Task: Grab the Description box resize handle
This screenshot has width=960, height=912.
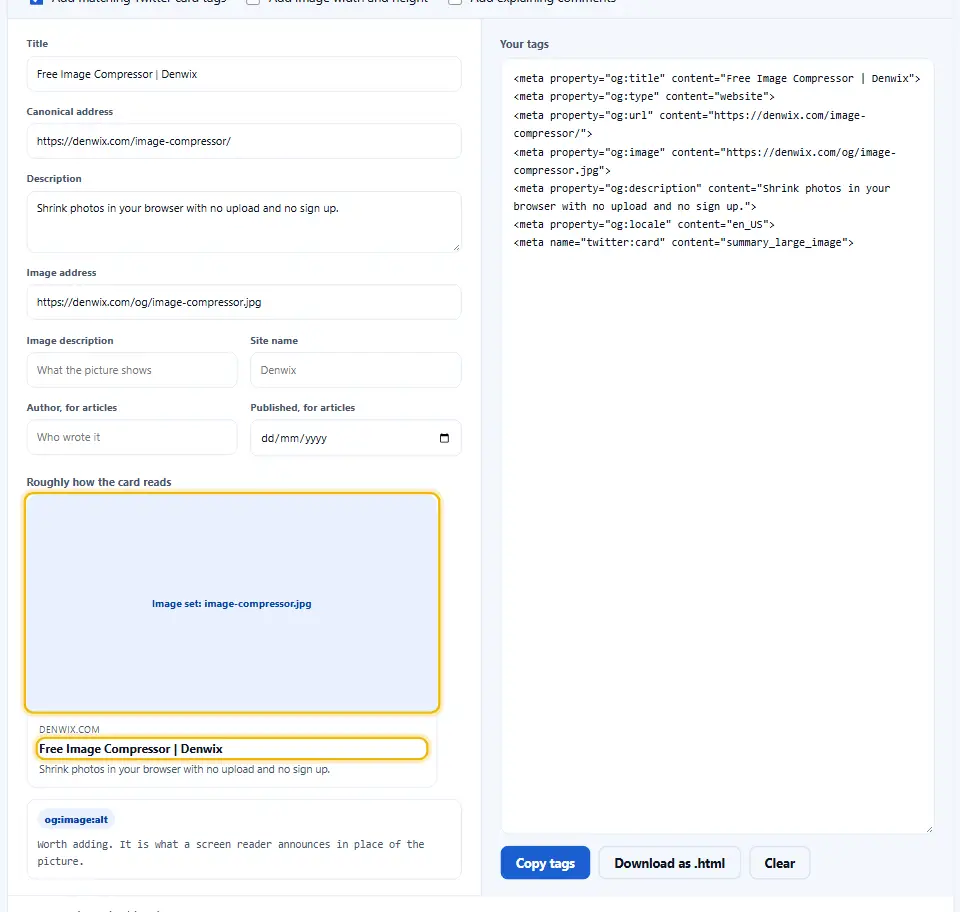Action: pyautogui.click(x=456, y=247)
